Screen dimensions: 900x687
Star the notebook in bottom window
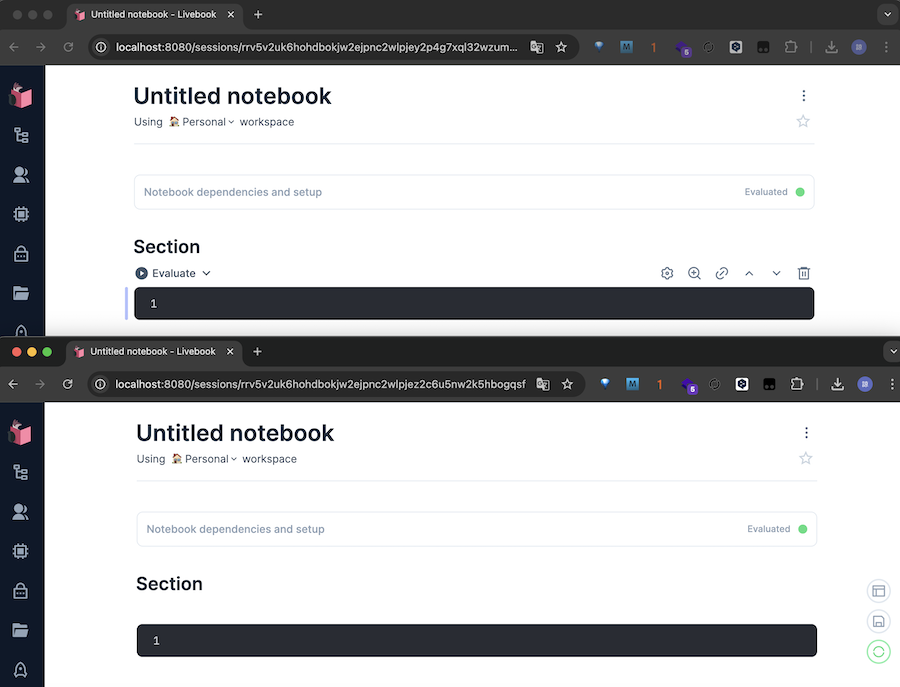pos(806,458)
